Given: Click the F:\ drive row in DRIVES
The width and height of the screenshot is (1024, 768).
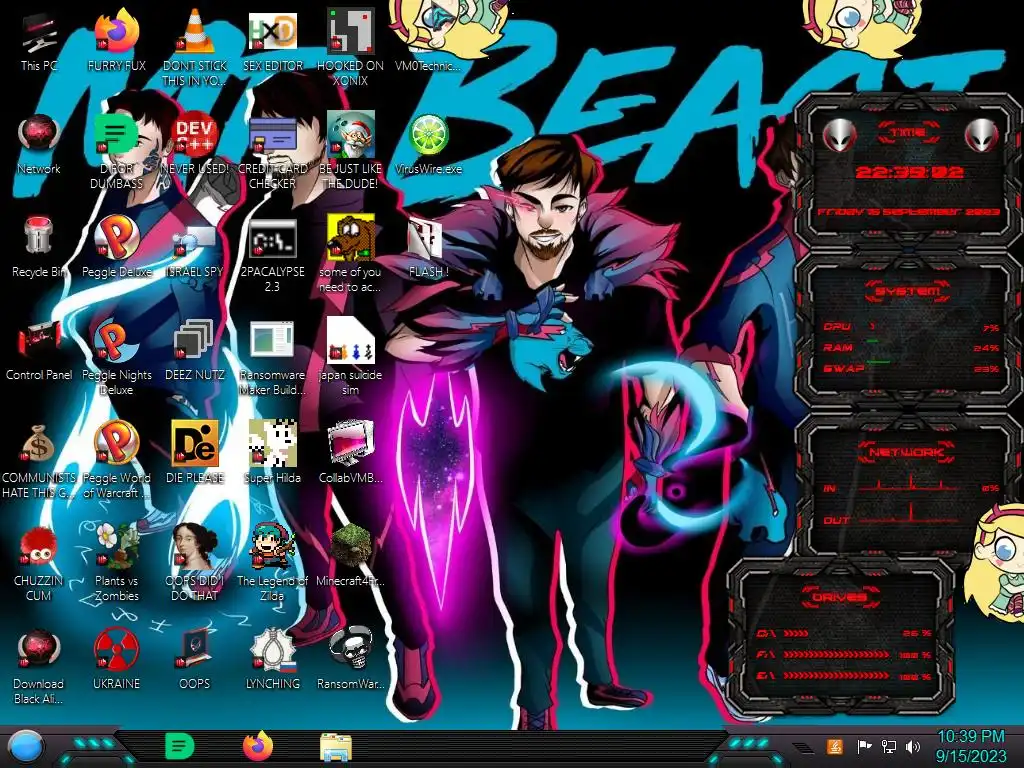Looking at the screenshot, I should click(x=844, y=654).
